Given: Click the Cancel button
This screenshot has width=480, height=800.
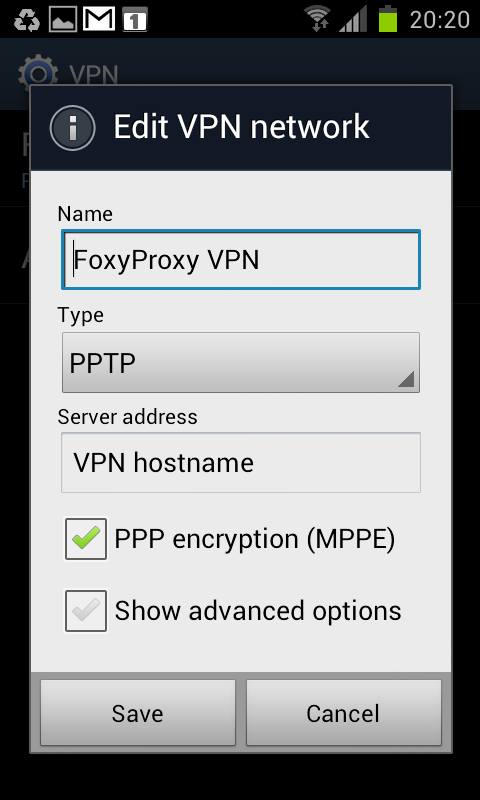Looking at the screenshot, I should 343,713.
